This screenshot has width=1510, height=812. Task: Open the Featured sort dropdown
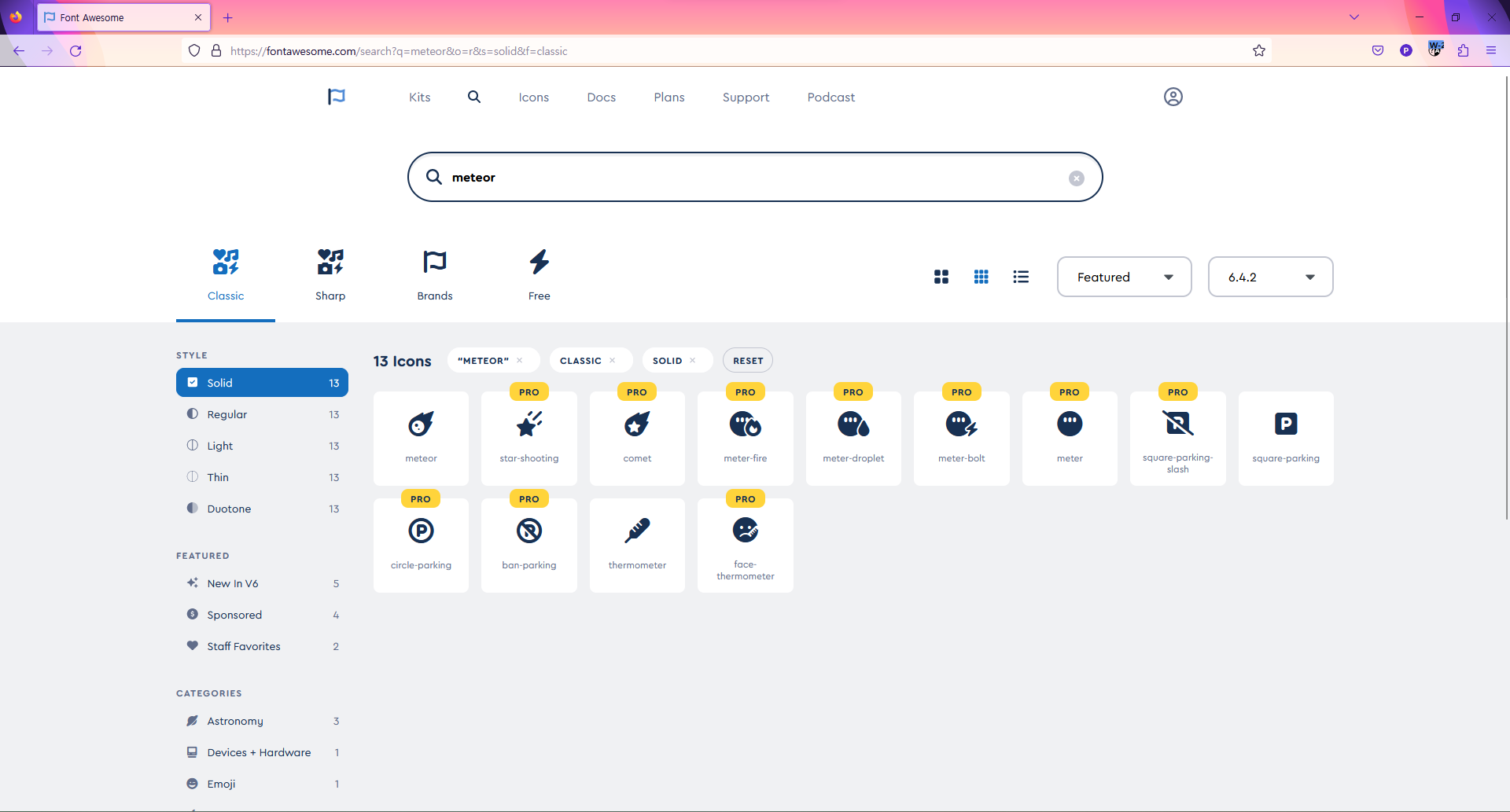pos(1124,277)
